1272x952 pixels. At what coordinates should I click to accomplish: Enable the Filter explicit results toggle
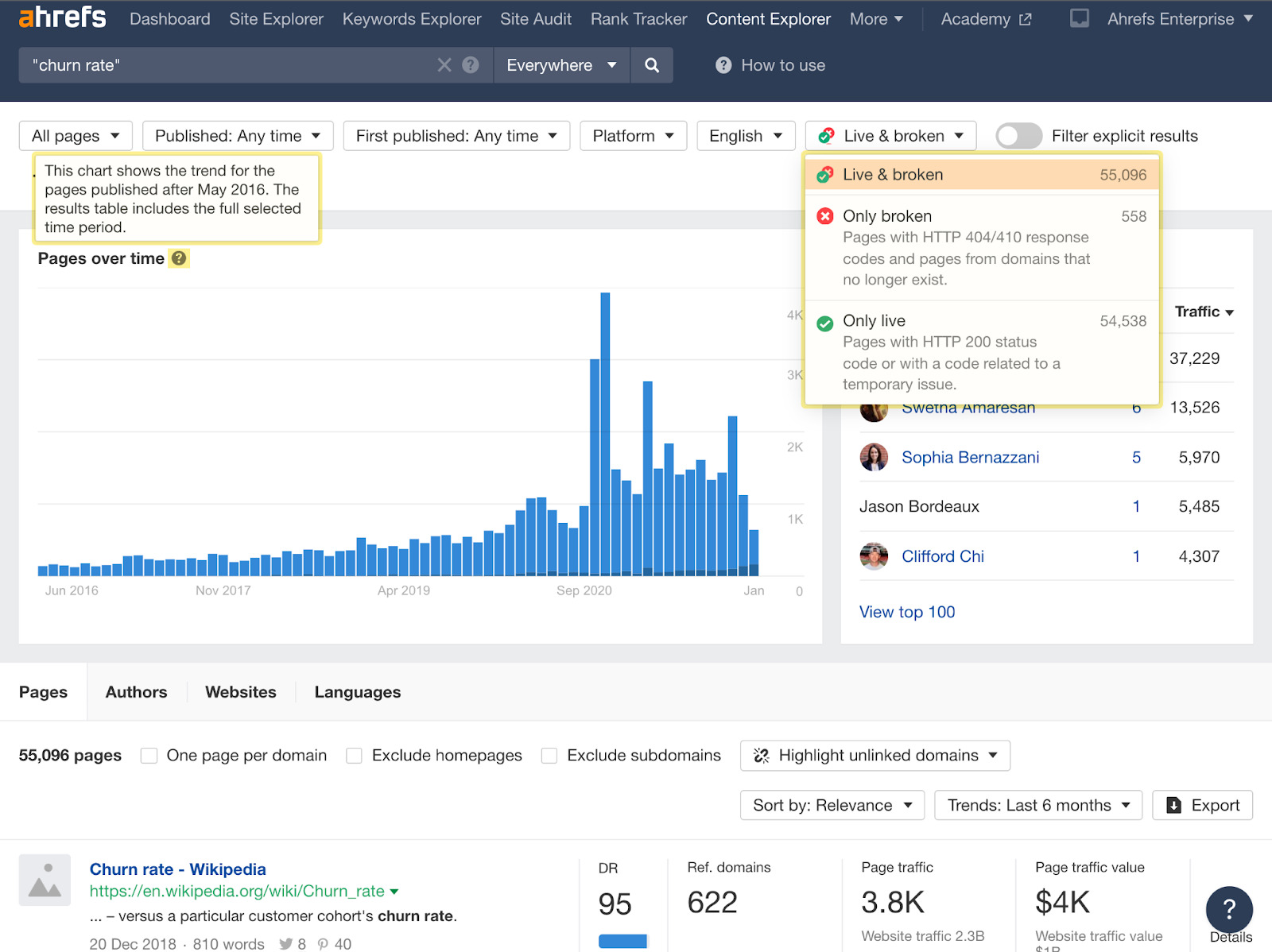(x=1018, y=136)
